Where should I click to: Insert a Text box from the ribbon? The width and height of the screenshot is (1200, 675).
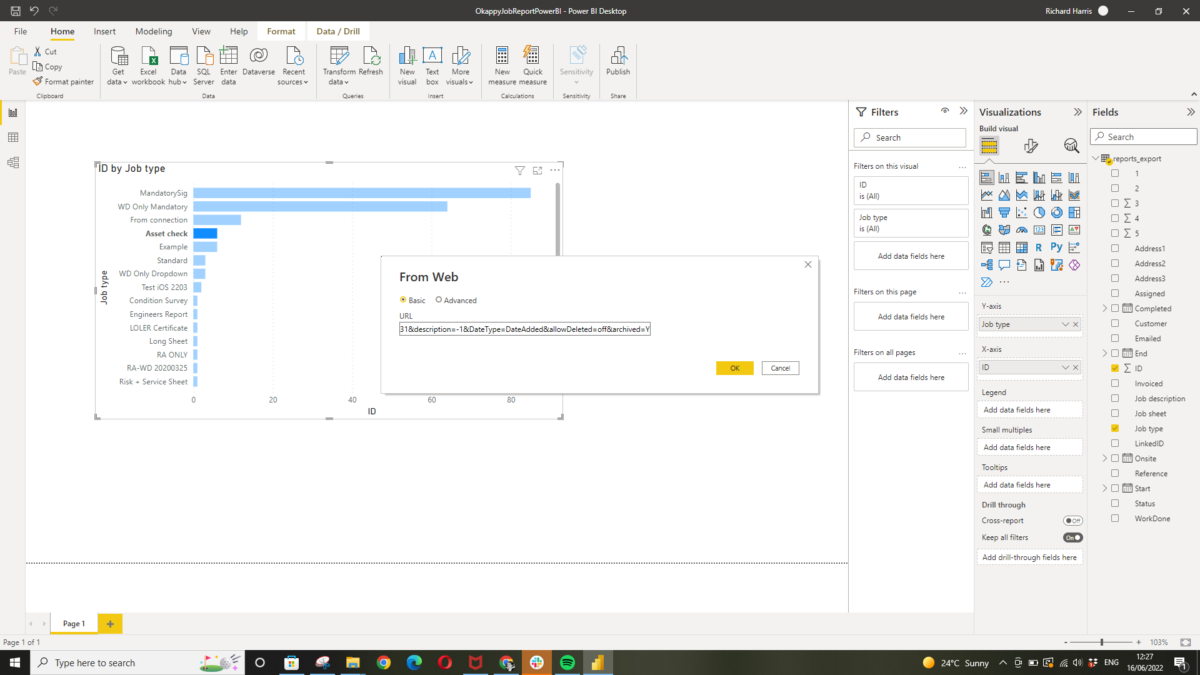[x=432, y=64]
